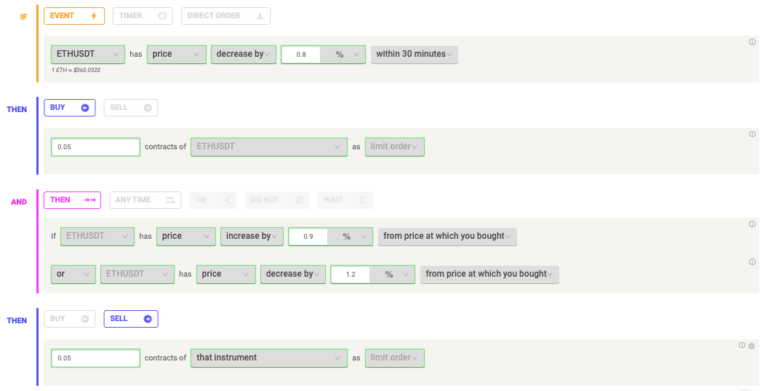Click info icon in the final SELL panel
The height and width of the screenshot is (391, 768).
(742, 345)
